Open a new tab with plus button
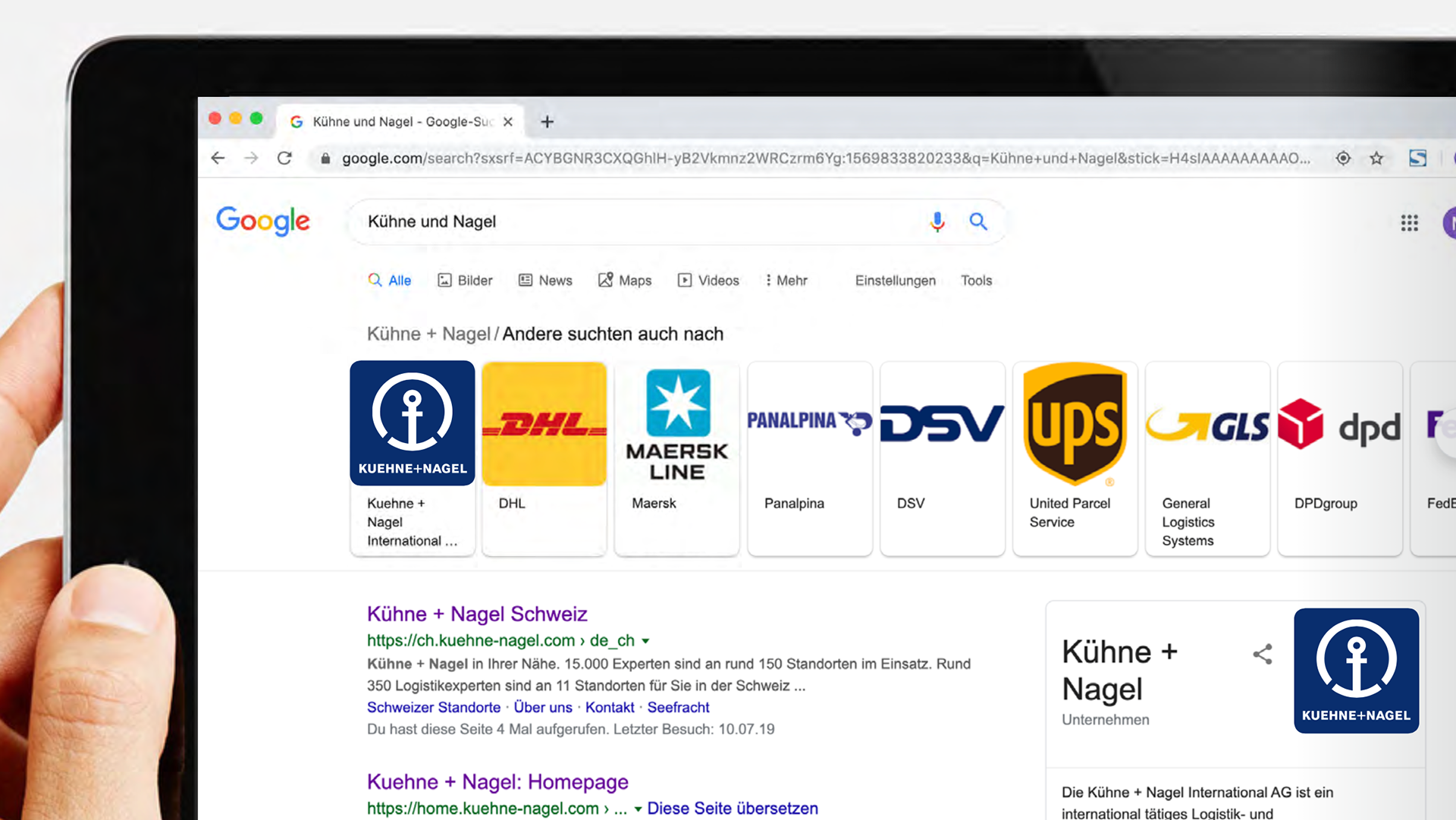Screen dimensions: 1456x820 click(x=547, y=121)
